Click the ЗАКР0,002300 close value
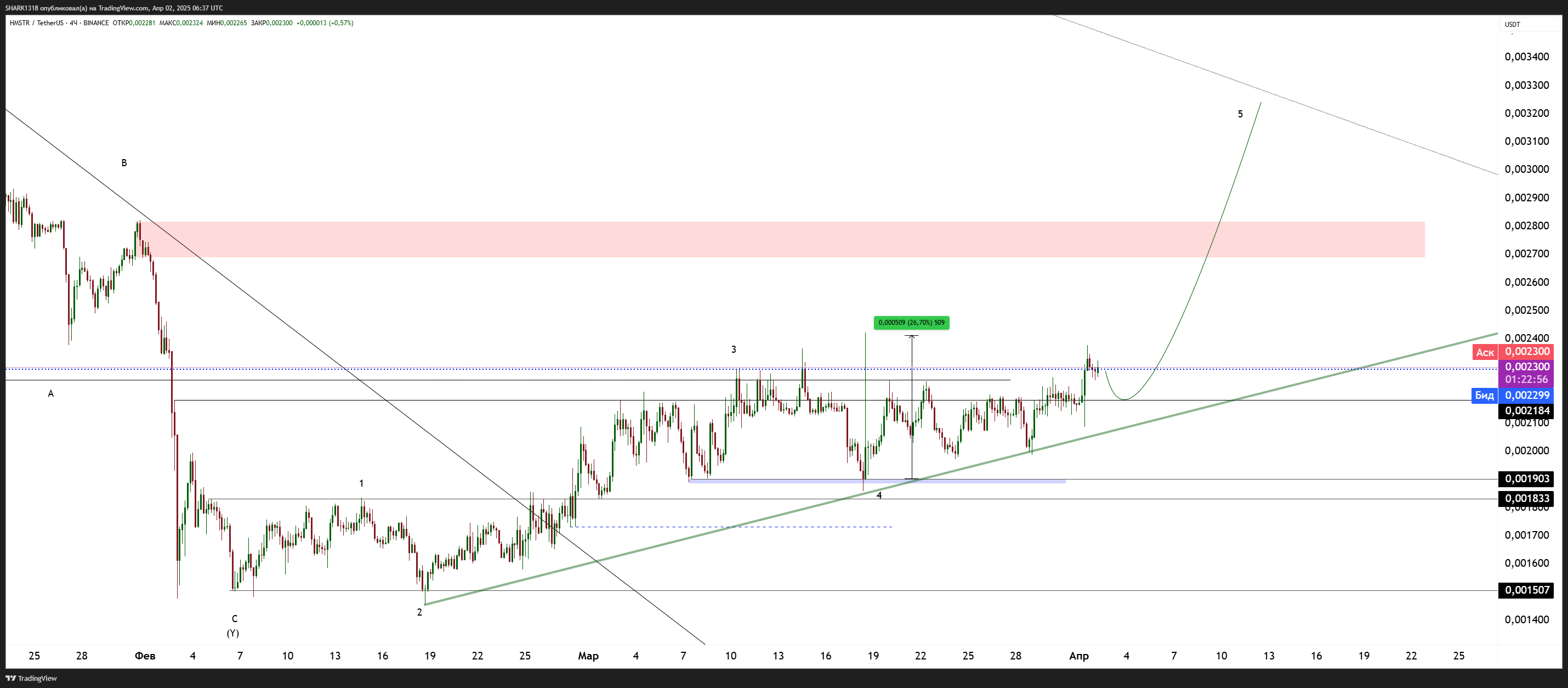Viewport: 1568px width, 688px height. click(271, 23)
